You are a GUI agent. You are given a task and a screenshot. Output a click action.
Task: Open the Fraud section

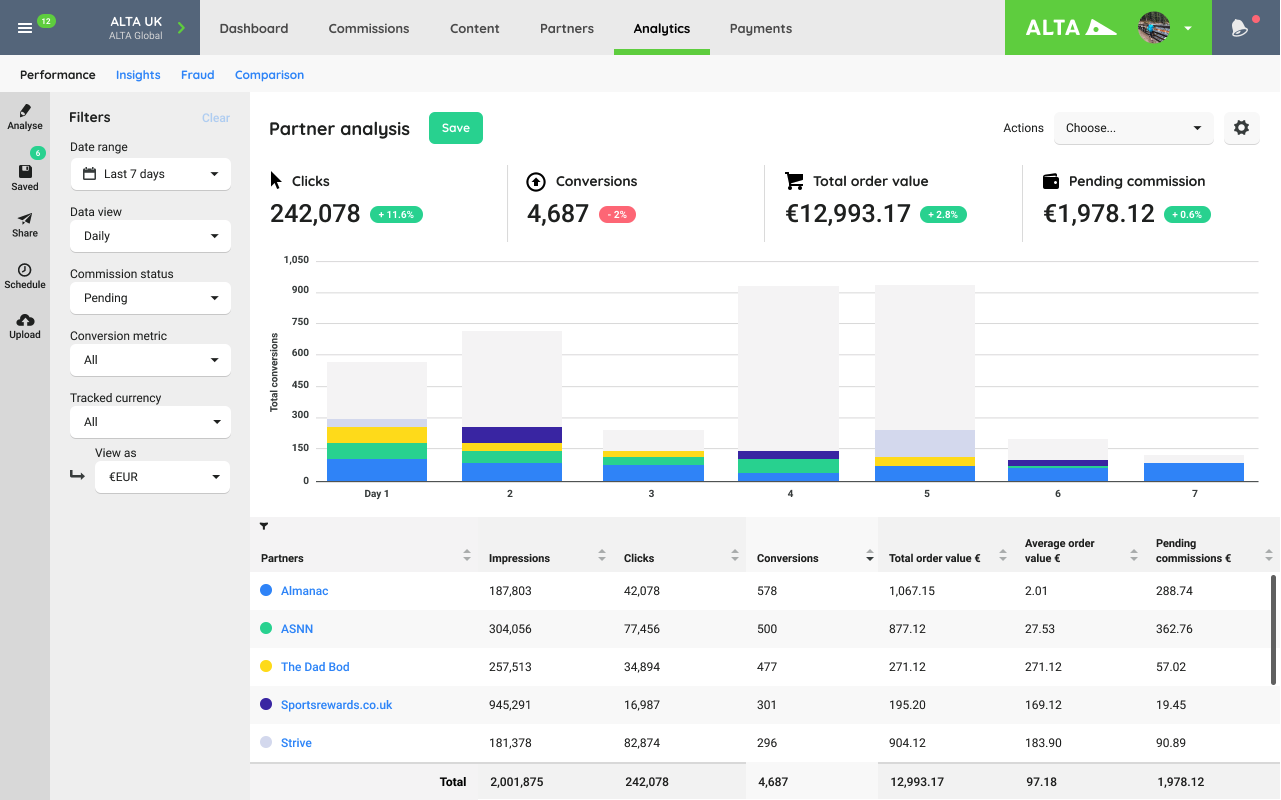click(197, 74)
